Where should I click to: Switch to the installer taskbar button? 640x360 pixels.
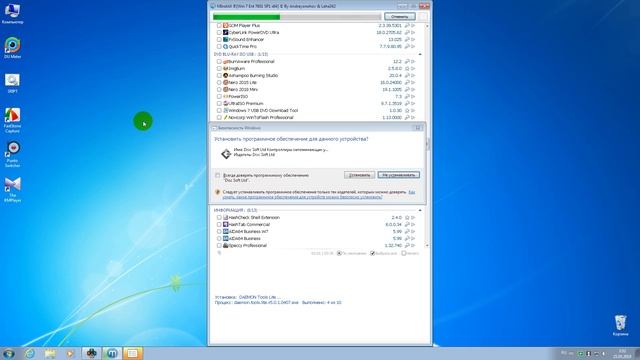[x=133, y=353]
